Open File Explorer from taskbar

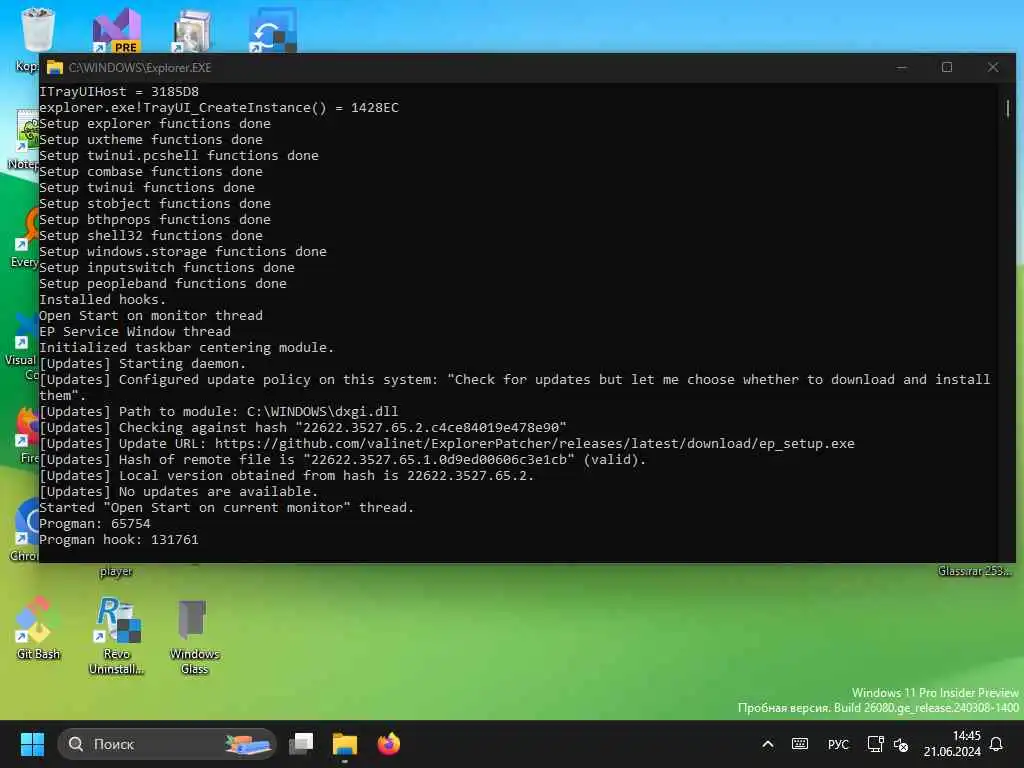click(x=345, y=744)
